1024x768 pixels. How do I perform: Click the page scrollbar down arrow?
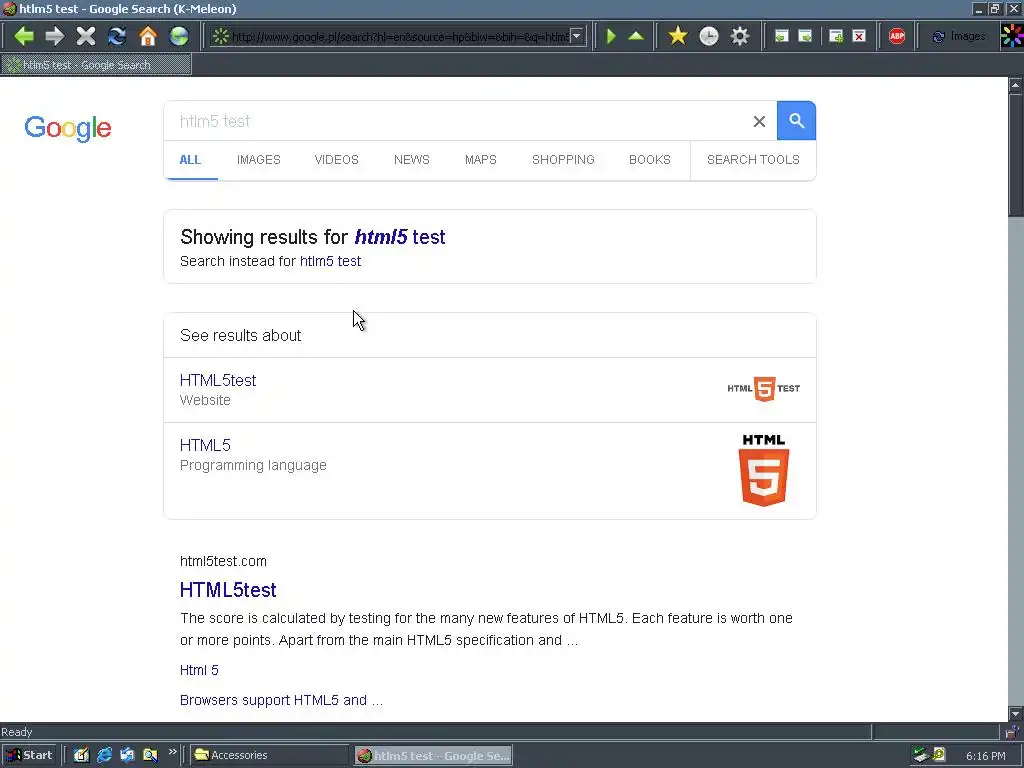(x=1016, y=714)
